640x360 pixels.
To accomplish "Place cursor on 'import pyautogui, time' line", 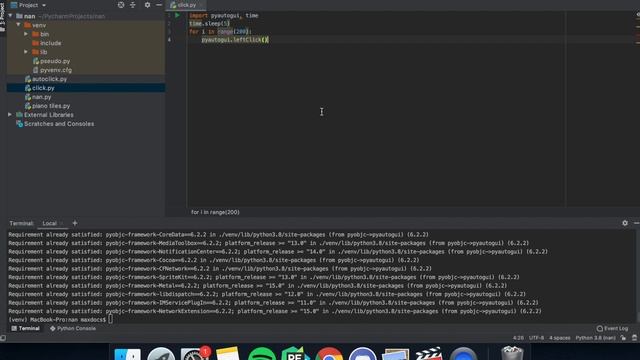I will coord(224,16).
